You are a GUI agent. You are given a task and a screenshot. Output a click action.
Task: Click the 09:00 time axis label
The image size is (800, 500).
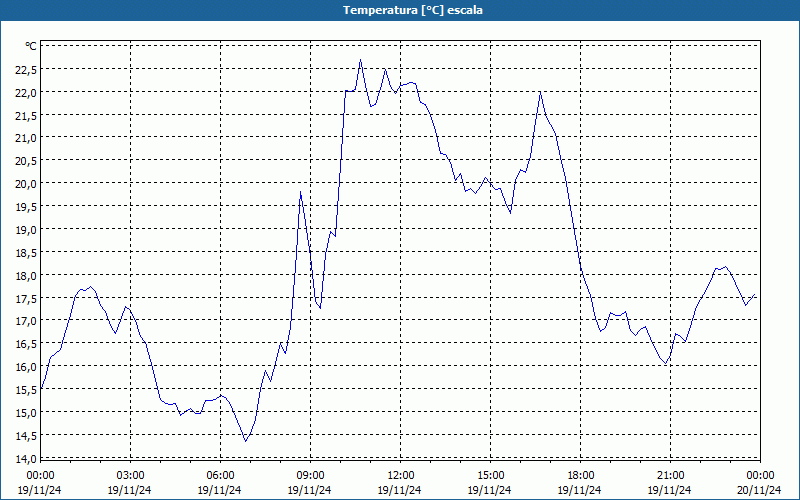(310, 476)
